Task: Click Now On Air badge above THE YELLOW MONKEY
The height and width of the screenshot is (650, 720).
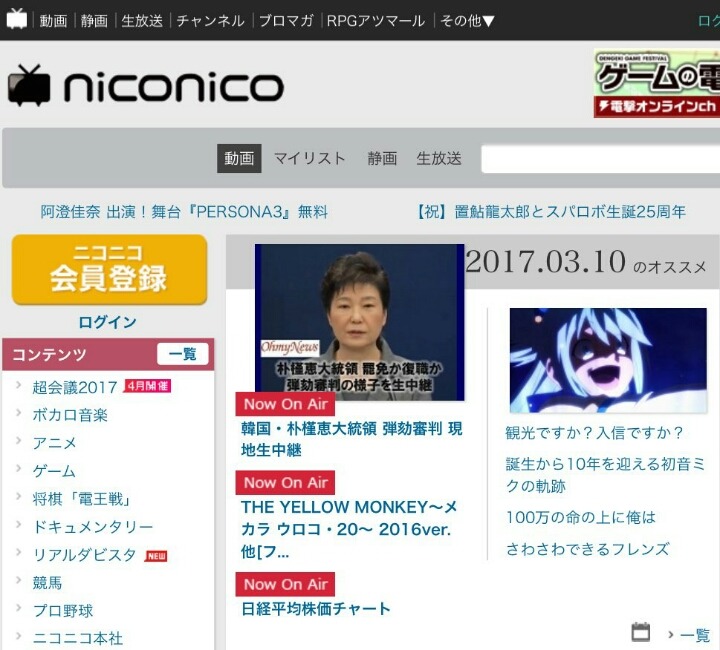Action: pos(285,482)
